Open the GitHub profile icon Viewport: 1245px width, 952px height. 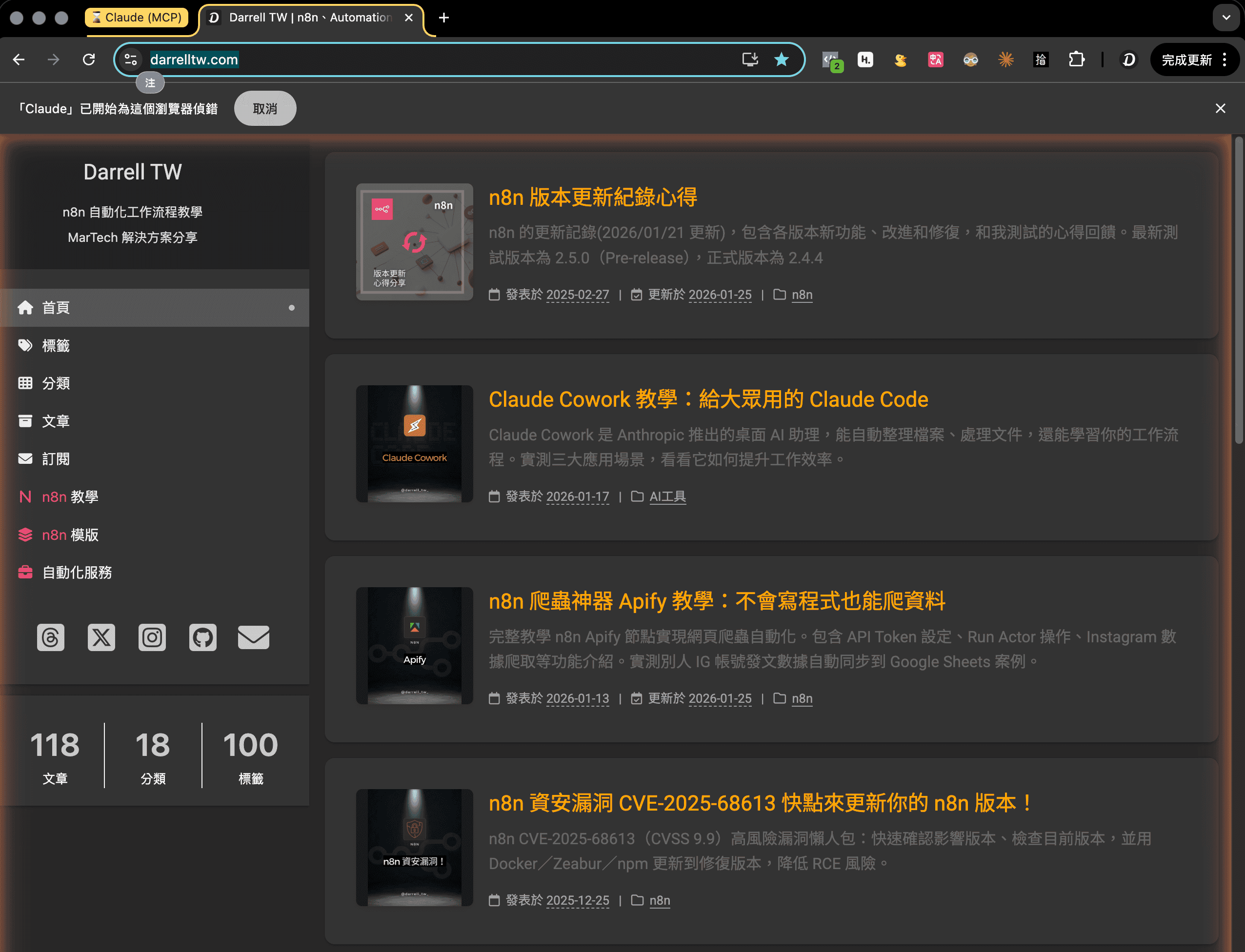(x=202, y=637)
